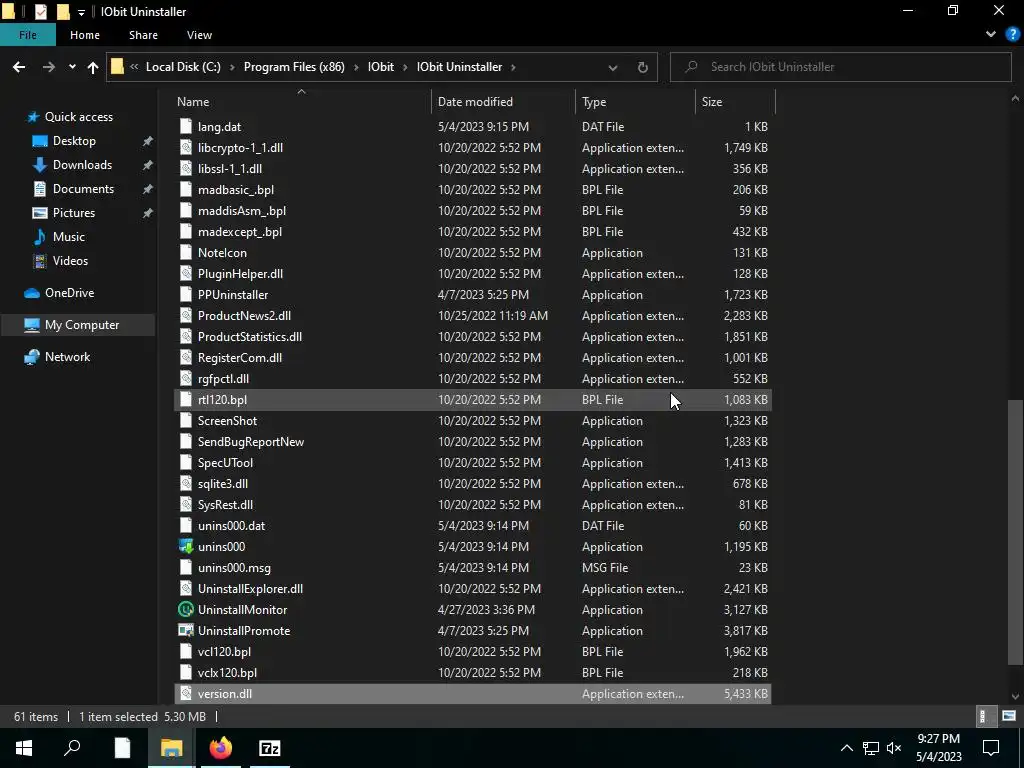
Task: Click the lang.dat file icon
Action: coord(186,127)
